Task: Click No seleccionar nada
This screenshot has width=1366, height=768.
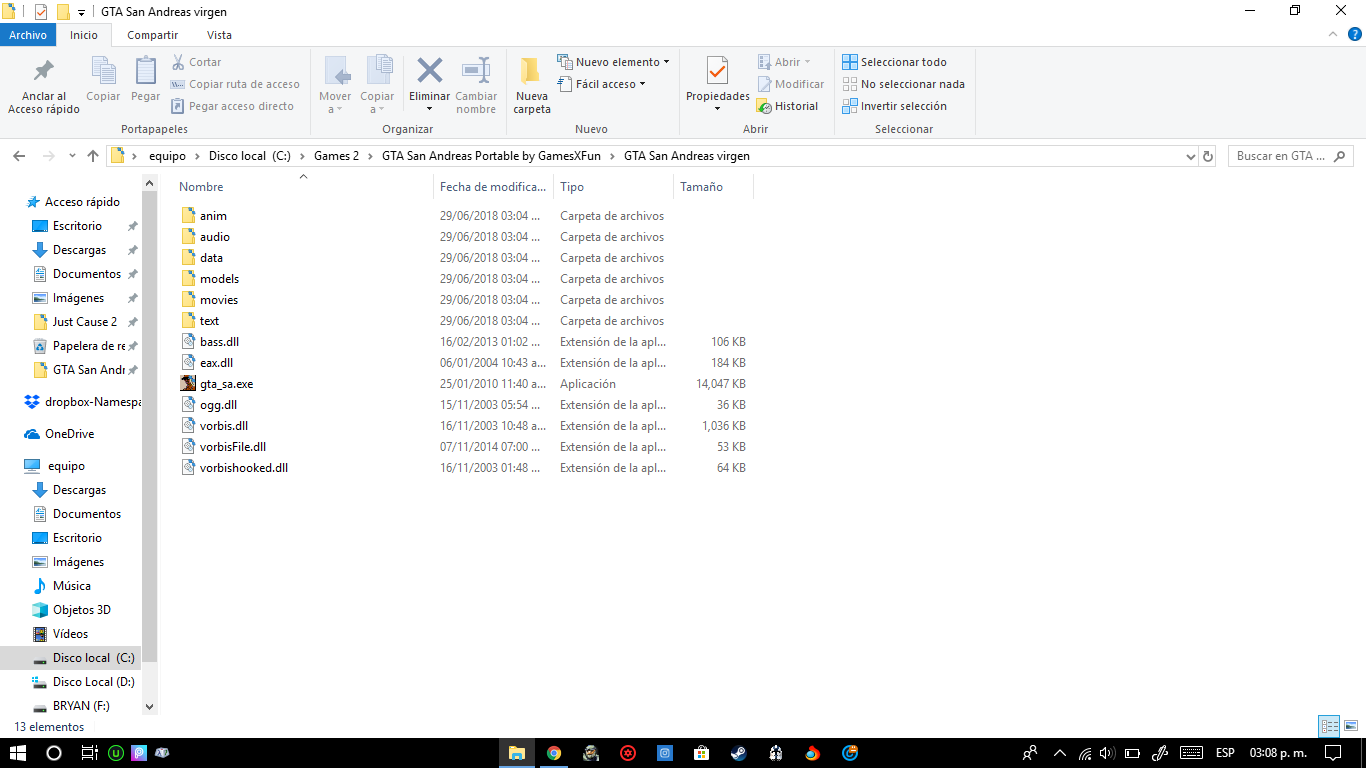Action: click(903, 84)
